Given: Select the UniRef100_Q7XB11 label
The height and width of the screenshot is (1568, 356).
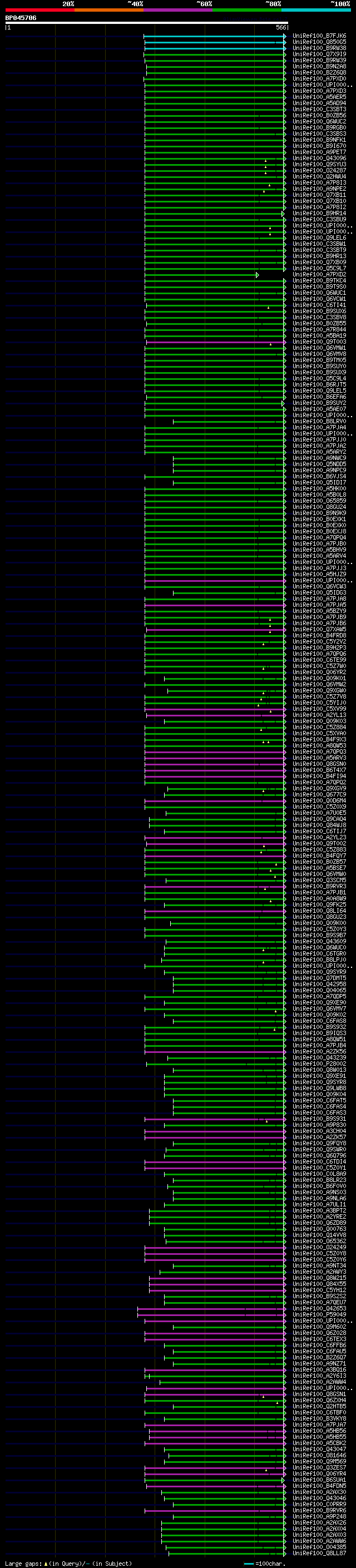Looking at the screenshot, I should [319, 195].
